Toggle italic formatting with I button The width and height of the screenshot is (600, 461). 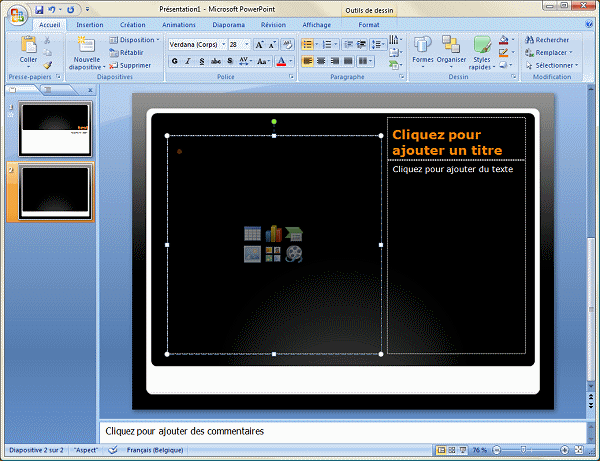[x=188, y=61]
